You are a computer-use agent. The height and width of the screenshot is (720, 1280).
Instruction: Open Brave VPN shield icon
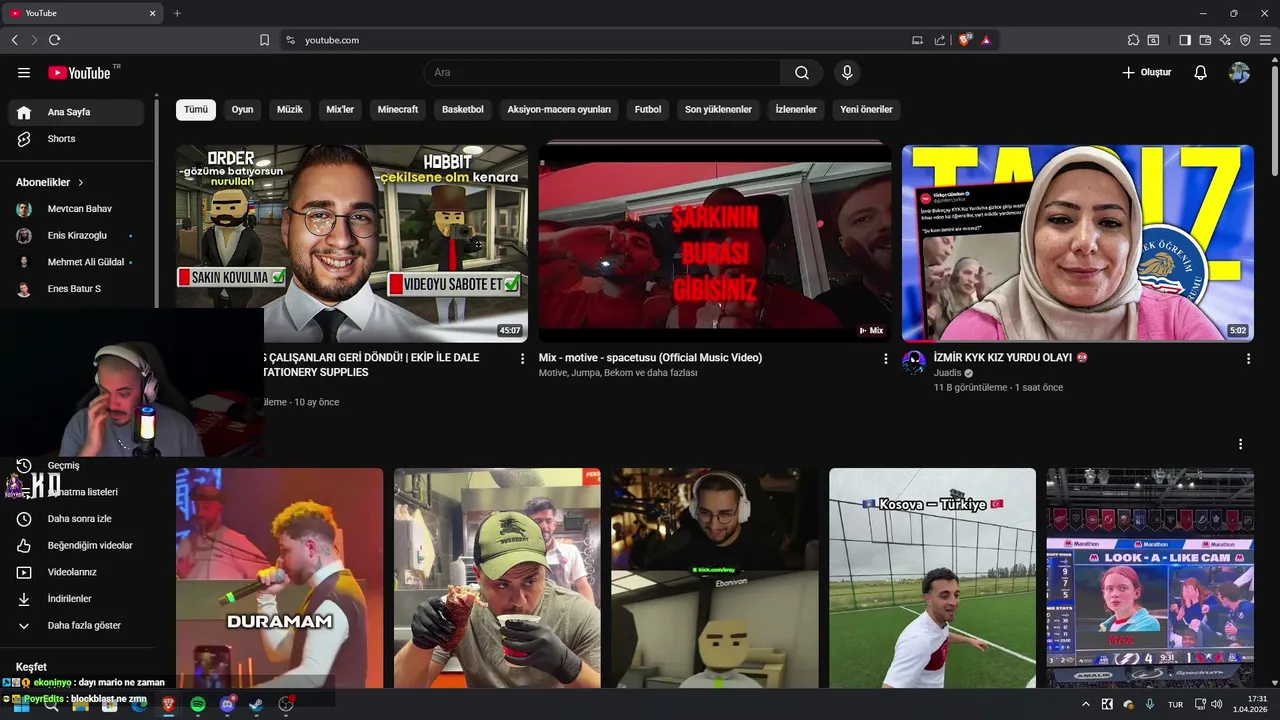pyautogui.click(x=1245, y=40)
